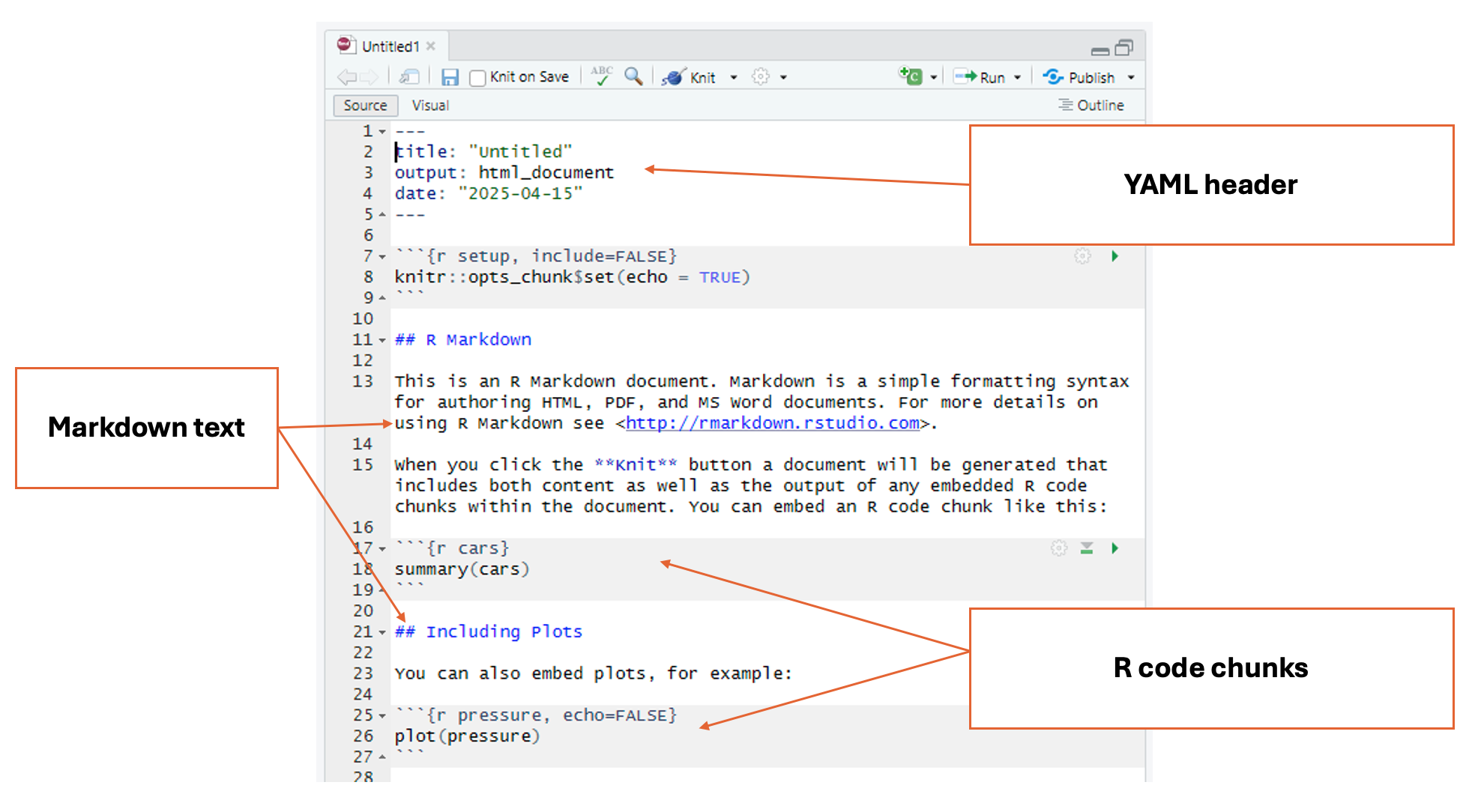Image resolution: width=1481 pixels, height=812 pixels.
Task: Click insert new code chunk icon
Action: coord(911,76)
